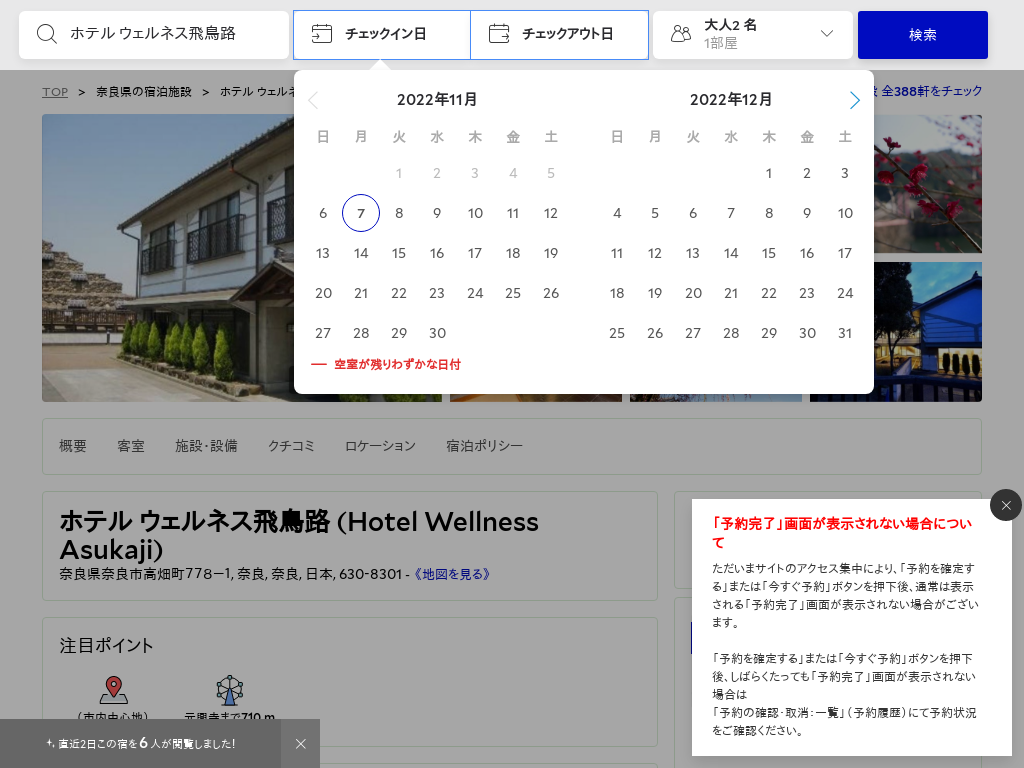Dismiss the recent viewers notification bar
The image size is (1024, 768).
point(300,744)
